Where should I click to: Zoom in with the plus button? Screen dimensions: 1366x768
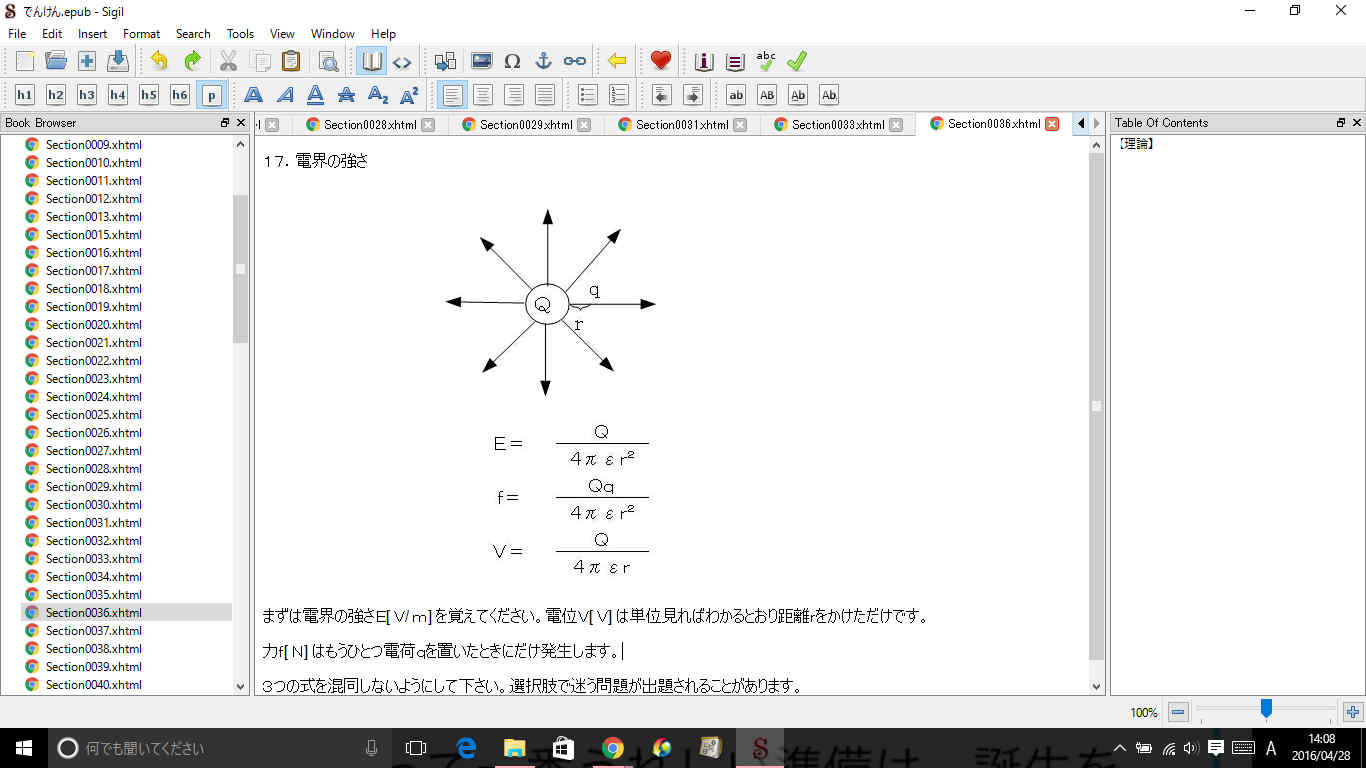click(x=1354, y=713)
